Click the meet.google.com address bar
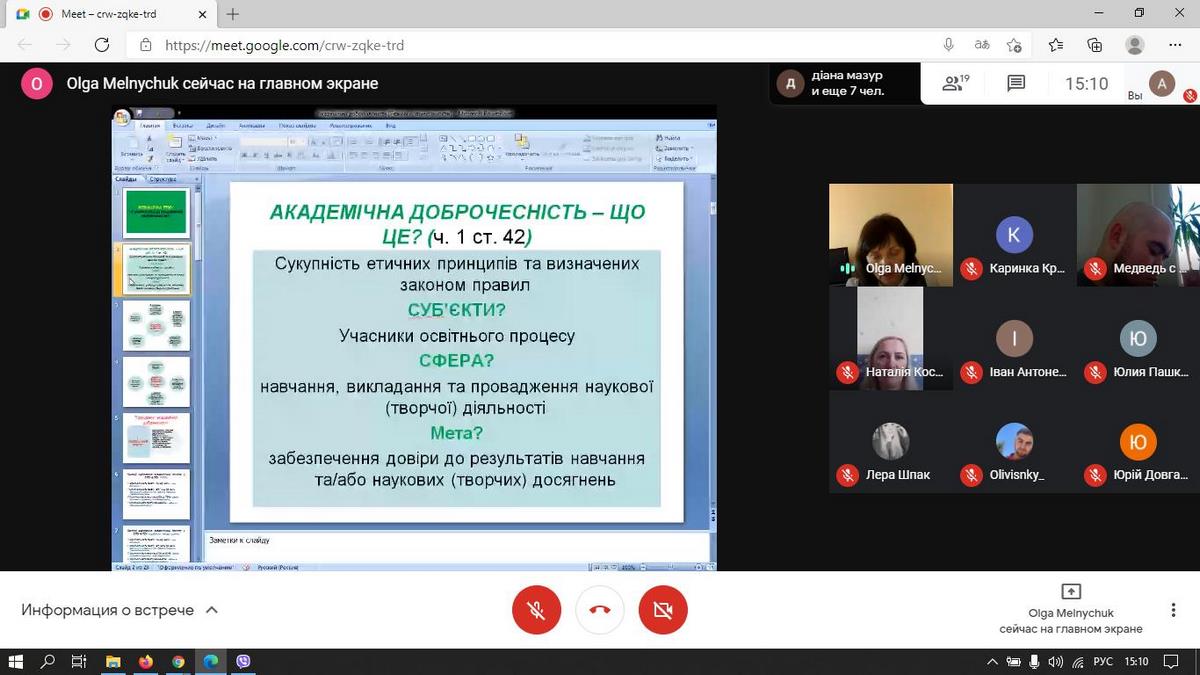 pyautogui.click(x=500, y=45)
